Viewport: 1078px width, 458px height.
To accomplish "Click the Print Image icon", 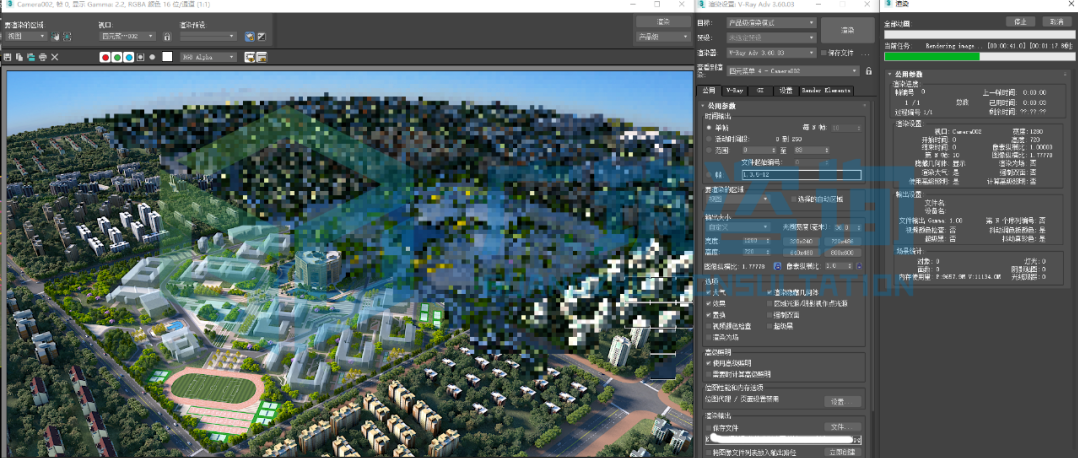I will 43,57.
